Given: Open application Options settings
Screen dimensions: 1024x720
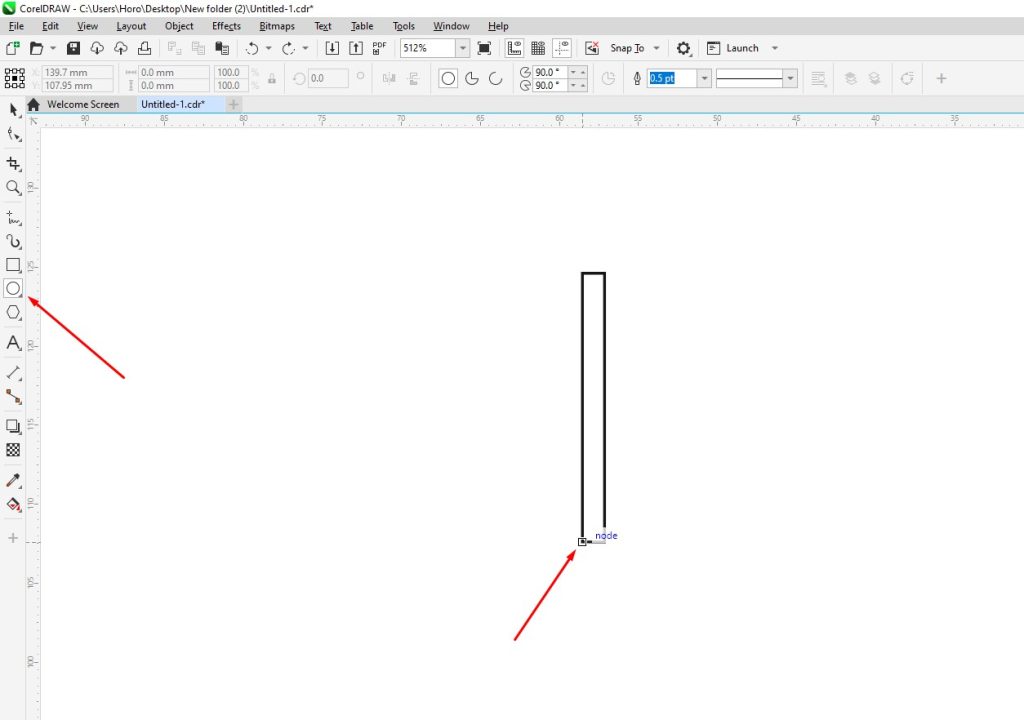Looking at the screenshot, I should coord(684,47).
